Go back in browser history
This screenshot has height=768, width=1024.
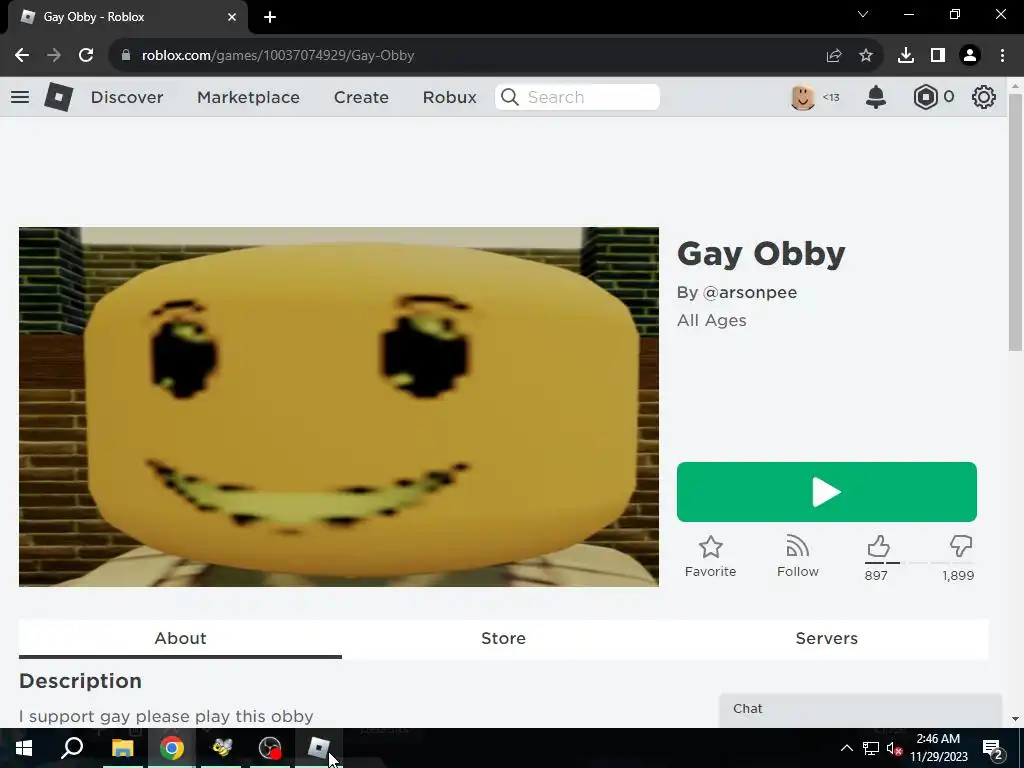click(x=22, y=56)
